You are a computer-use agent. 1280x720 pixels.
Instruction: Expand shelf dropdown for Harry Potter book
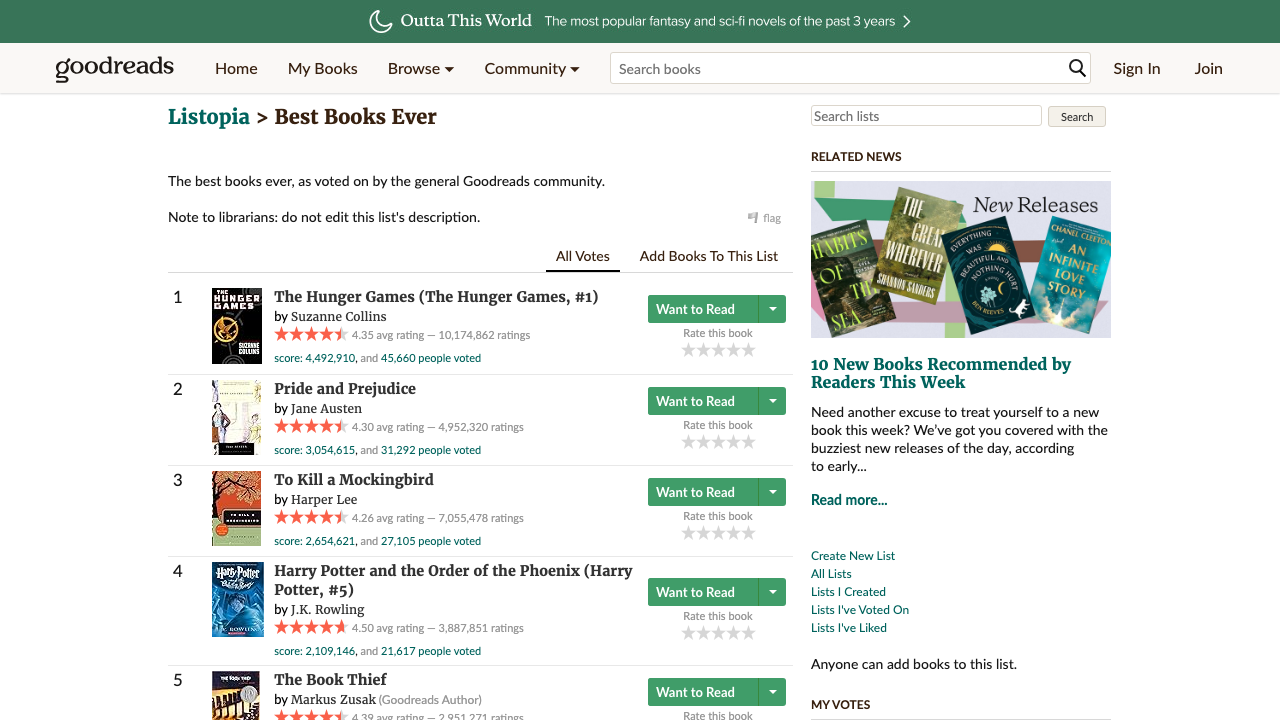(772, 592)
